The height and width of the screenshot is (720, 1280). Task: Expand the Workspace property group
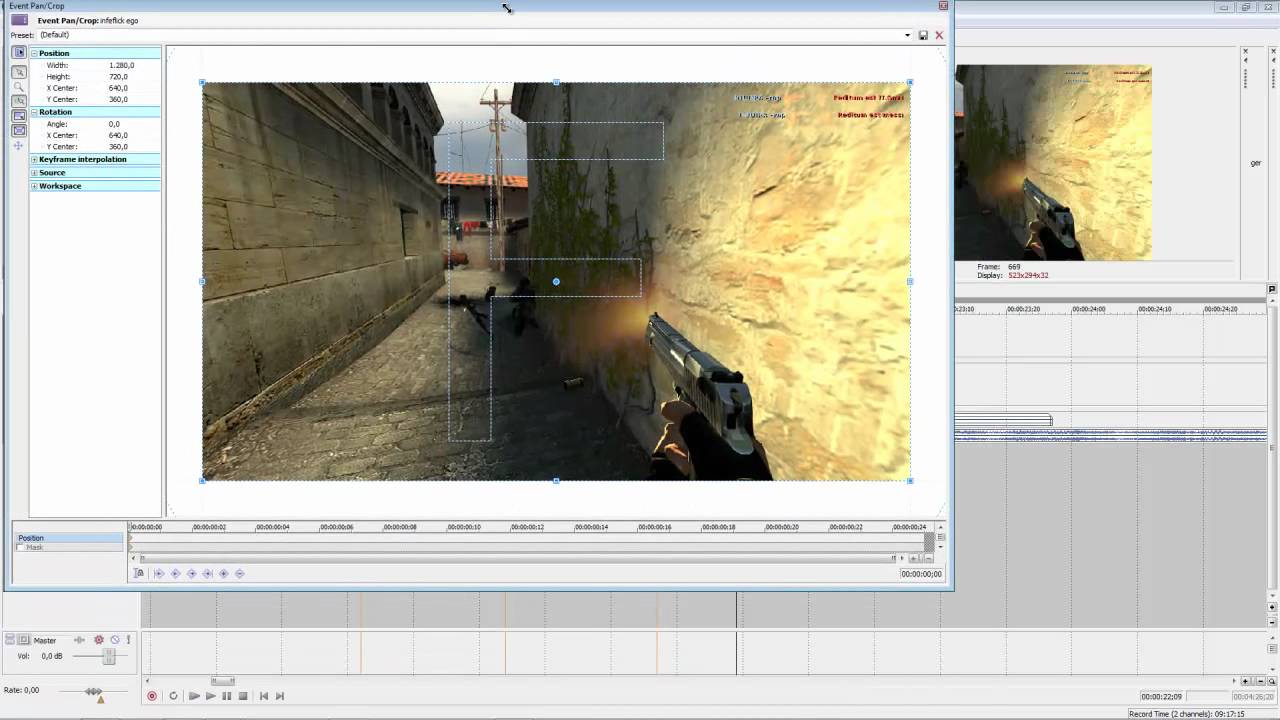coord(34,186)
